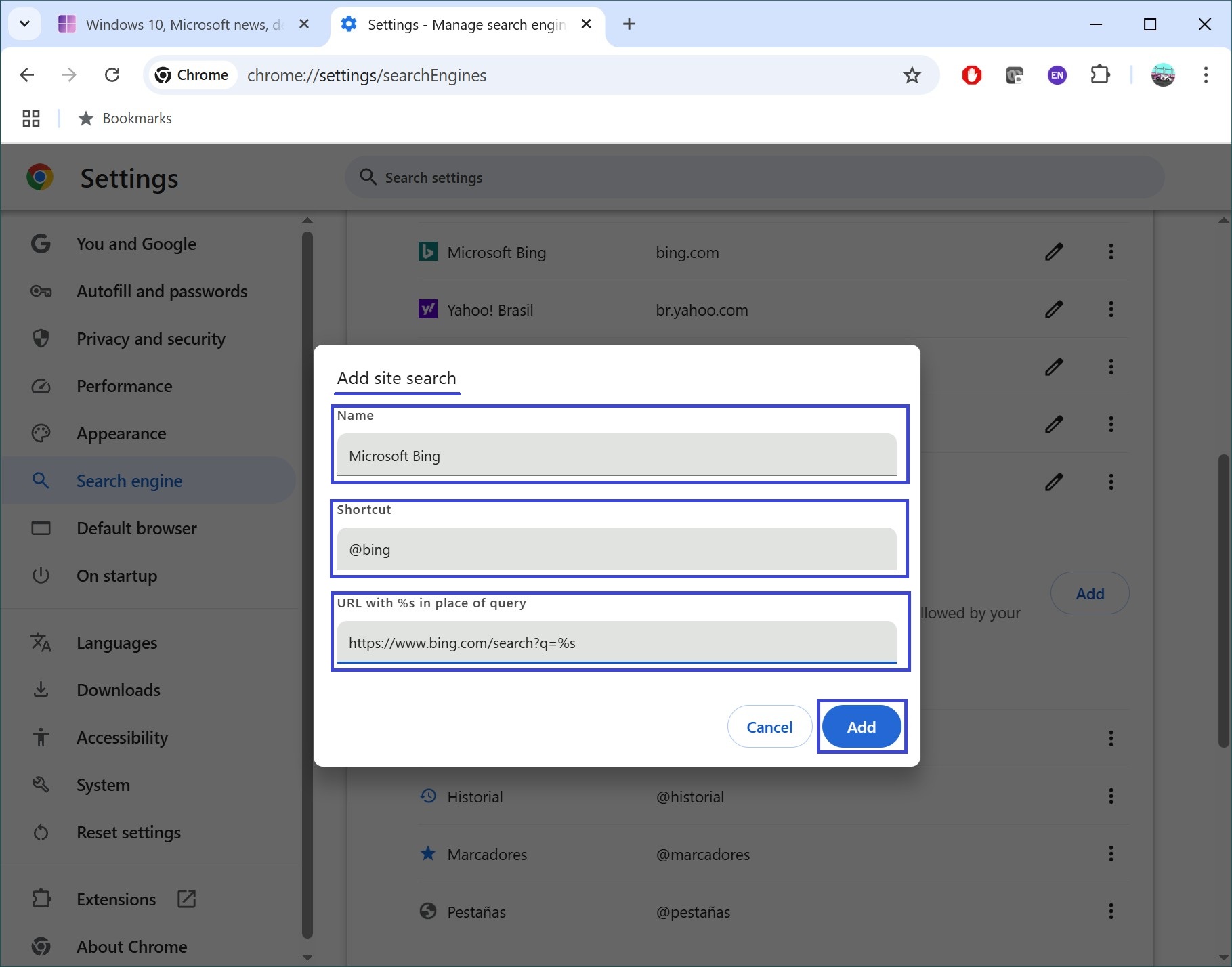Screen dimensions: 1232x967
Task: Click the Chrome logo beside Settings title
Action: pyautogui.click(x=40, y=177)
